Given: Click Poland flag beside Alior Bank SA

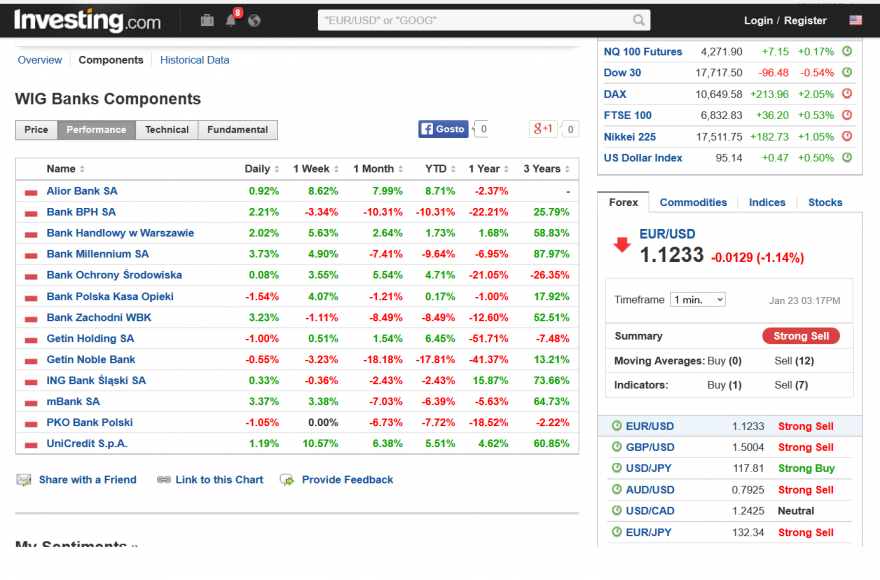Looking at the screenshot, I should (31, 192).
